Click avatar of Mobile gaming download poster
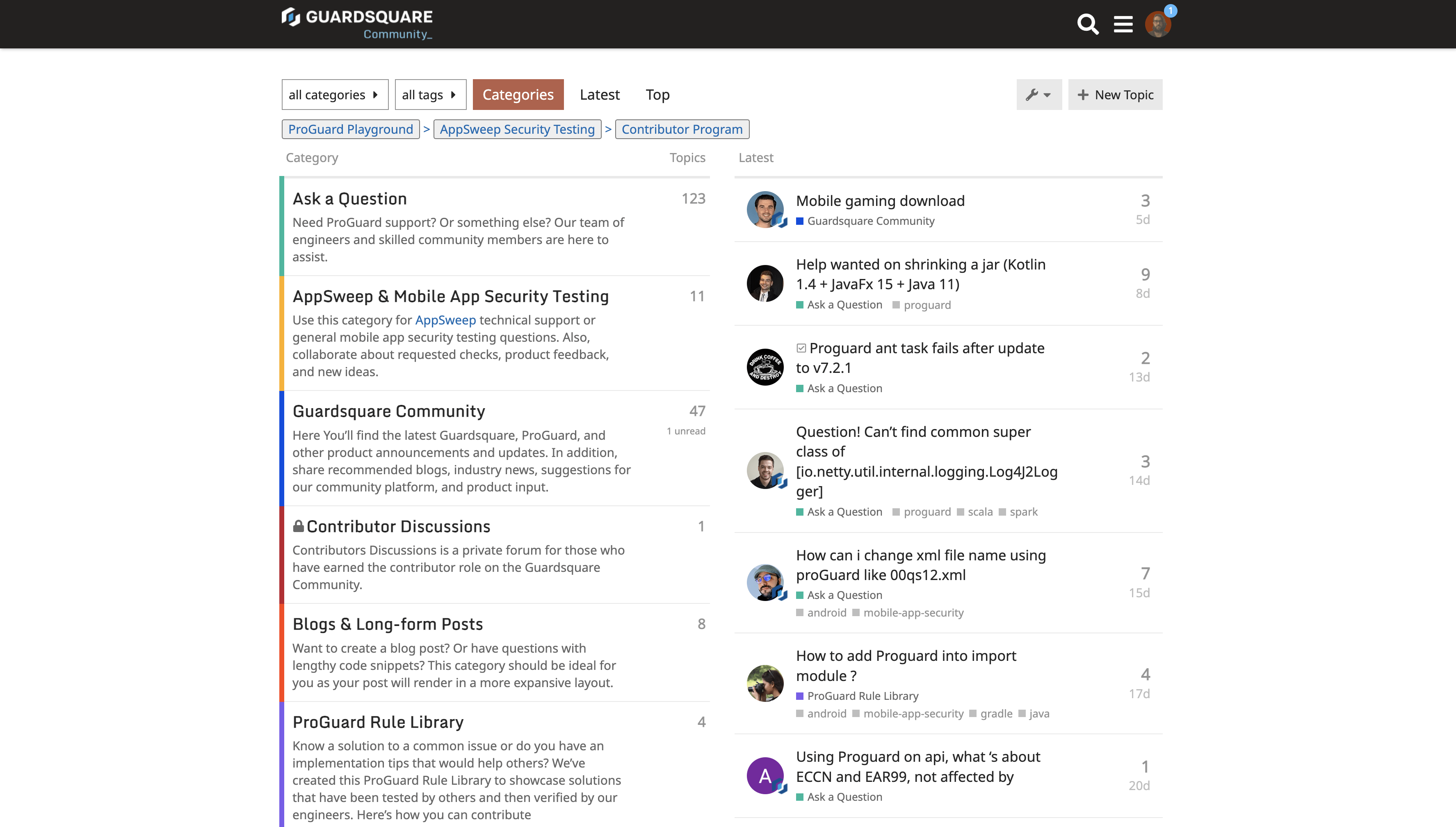1456x827 pixels. [x=765, y=210]
